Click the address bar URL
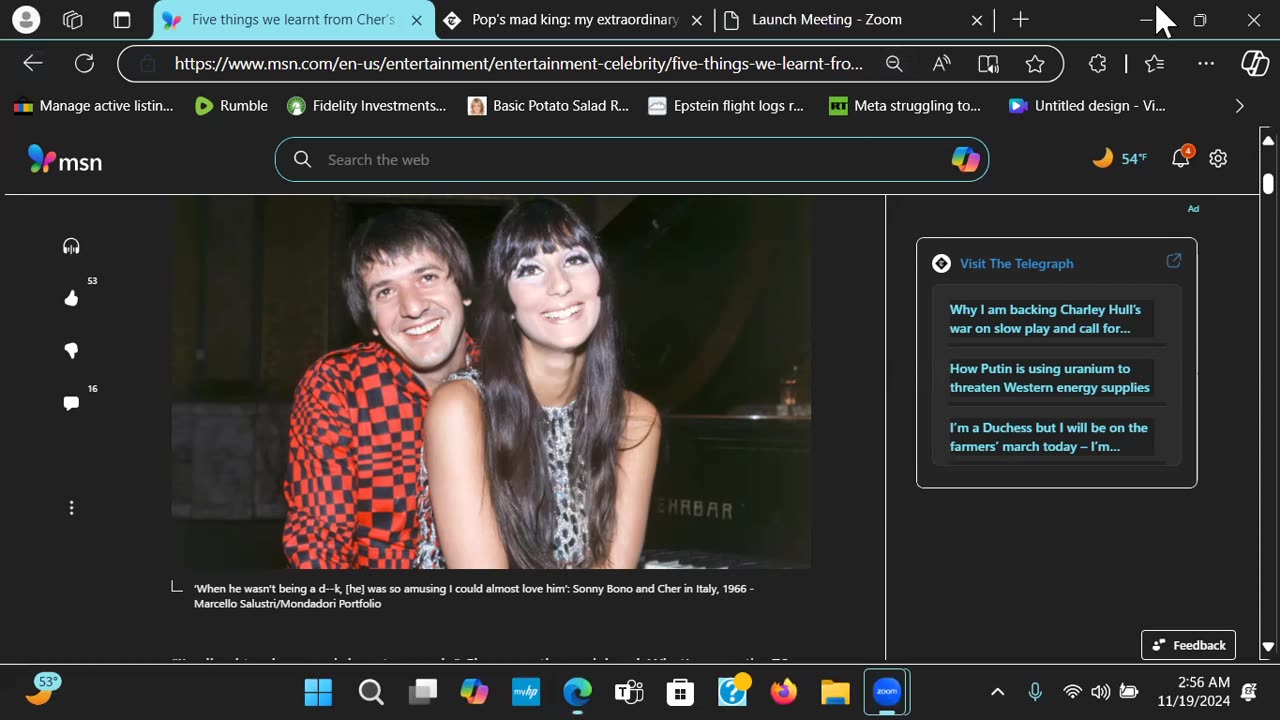The image size is (1280, 720). [x=518, y=64]
